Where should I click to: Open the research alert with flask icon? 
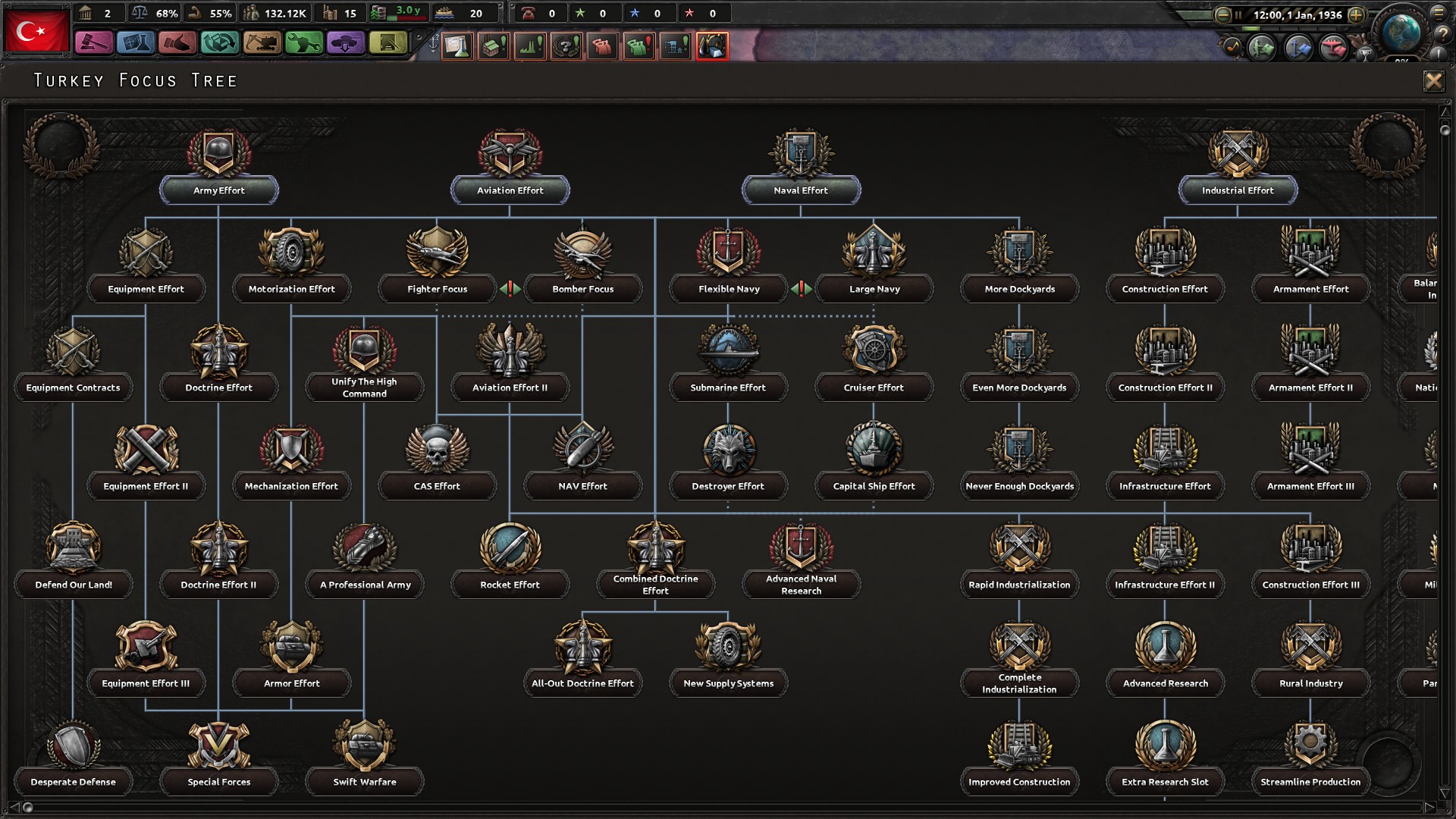(457, 45)
